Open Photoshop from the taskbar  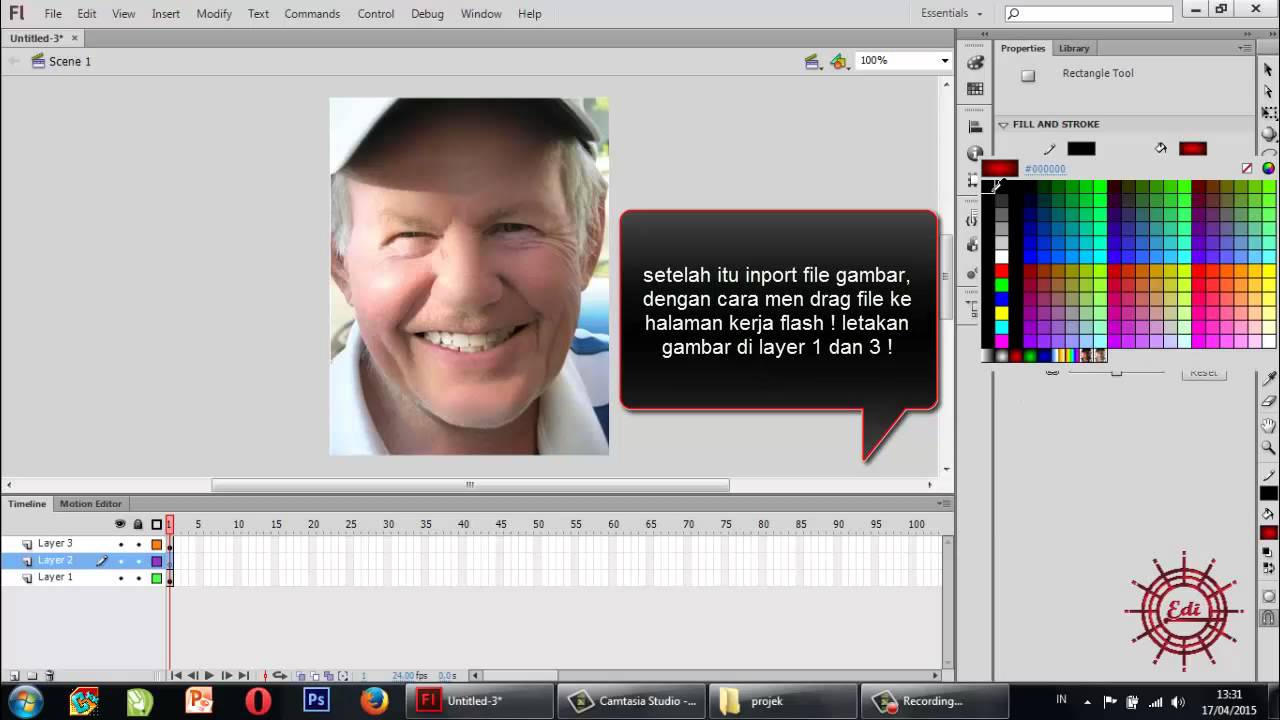pos(316,701)
